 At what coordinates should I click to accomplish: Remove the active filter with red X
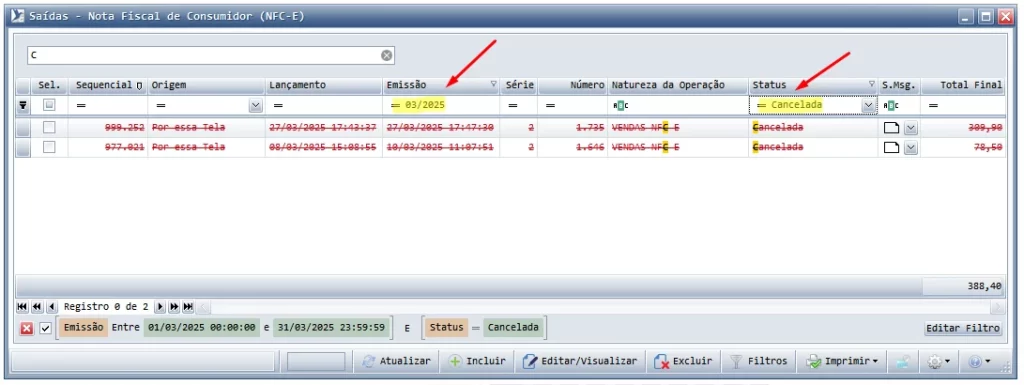[x=27, y=329]
